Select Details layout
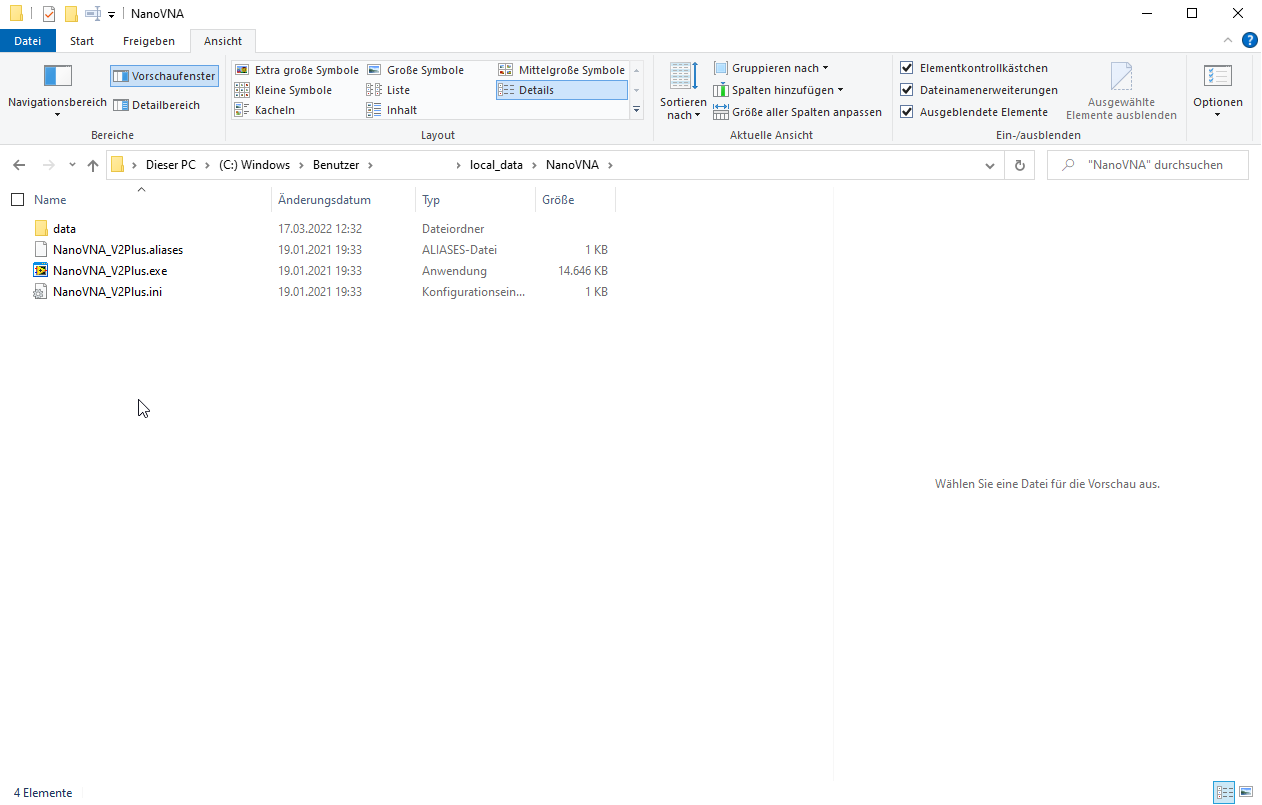The width and height of the screenshot is (1262, 805). (562, 90)
